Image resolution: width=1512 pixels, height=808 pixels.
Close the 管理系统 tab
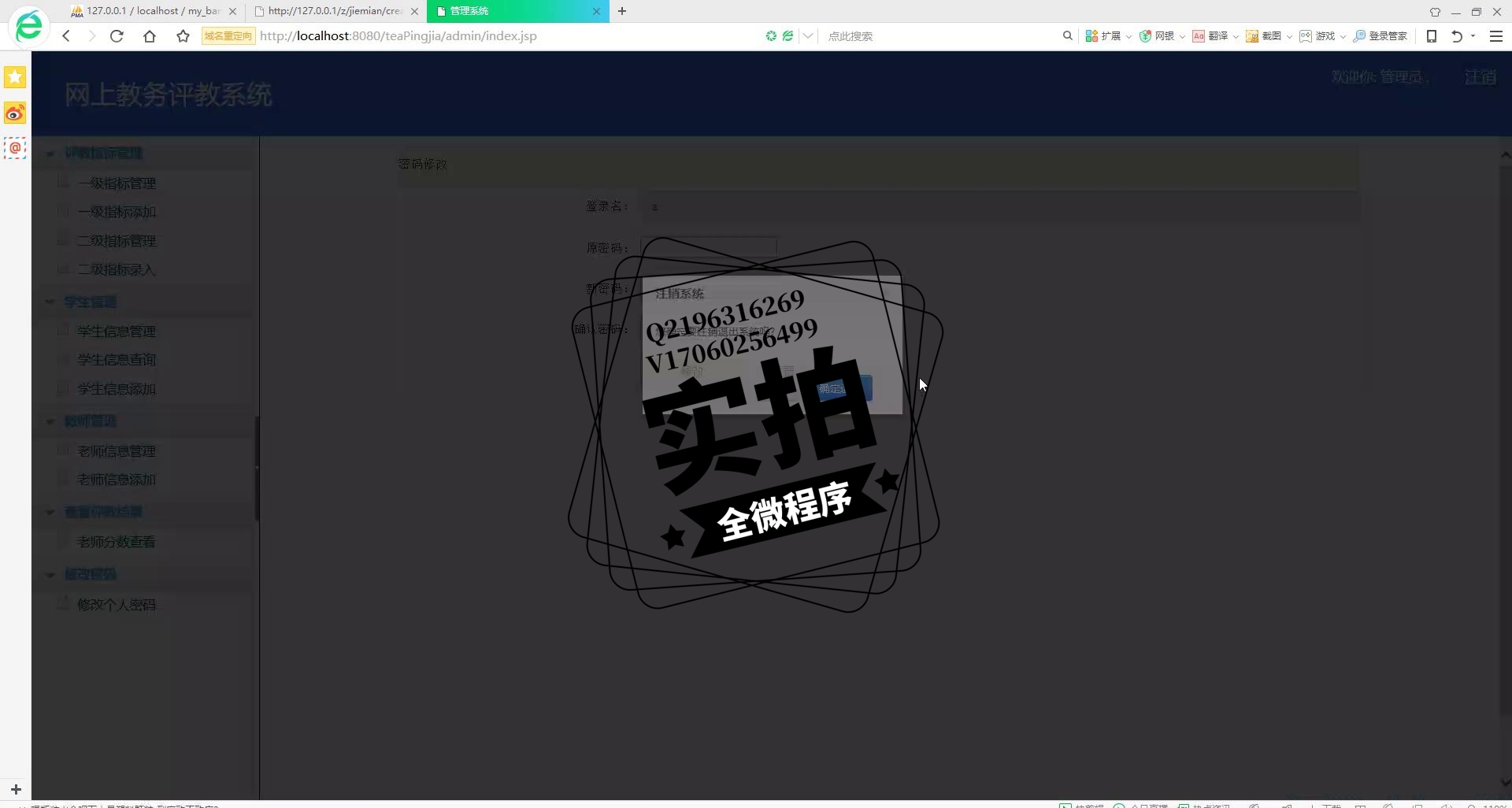click(x=596, y=11)
